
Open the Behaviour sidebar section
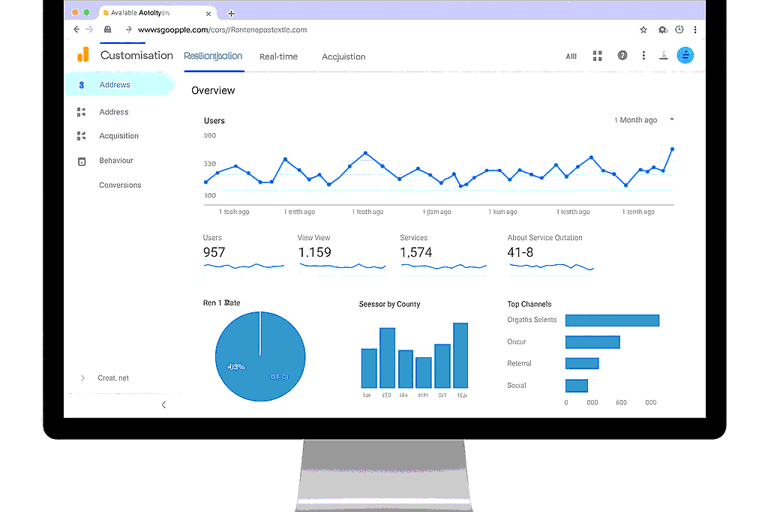click(116, 160)
